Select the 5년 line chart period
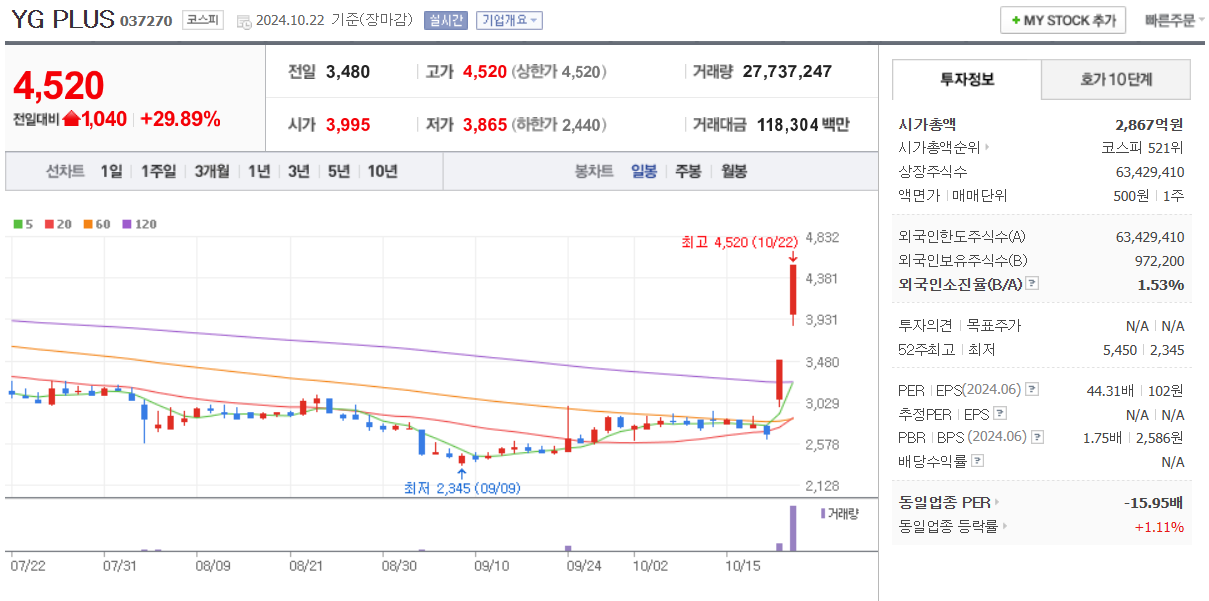 pyautogui.click(x=340, y=171)
